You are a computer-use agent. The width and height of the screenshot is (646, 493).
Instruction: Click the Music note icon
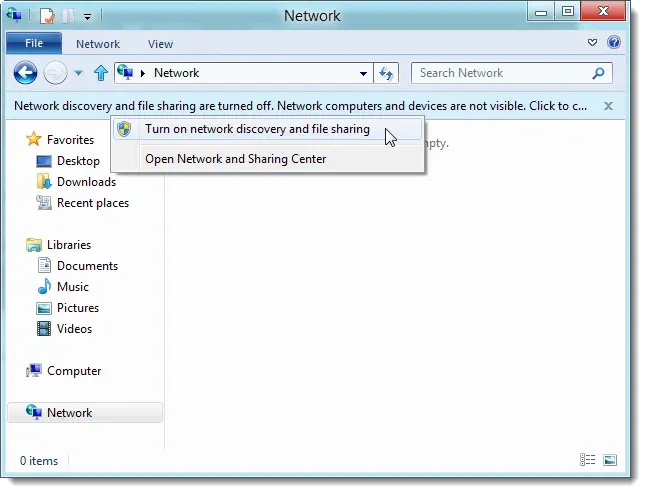pos(44,287)
